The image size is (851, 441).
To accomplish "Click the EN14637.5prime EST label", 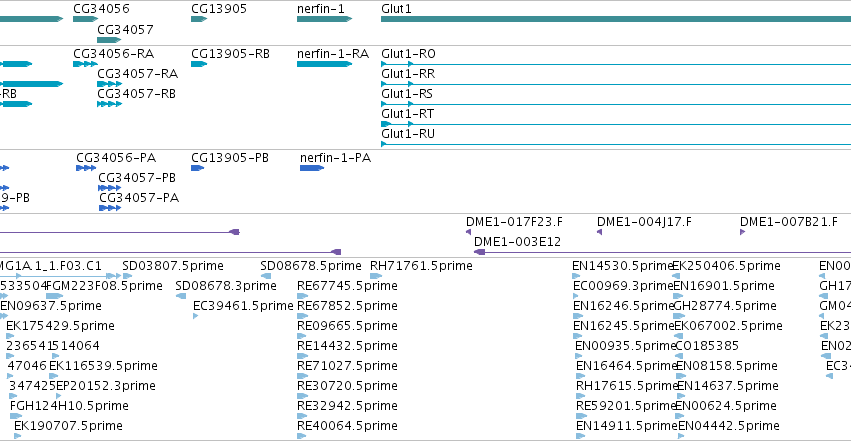I will [728, 386].
